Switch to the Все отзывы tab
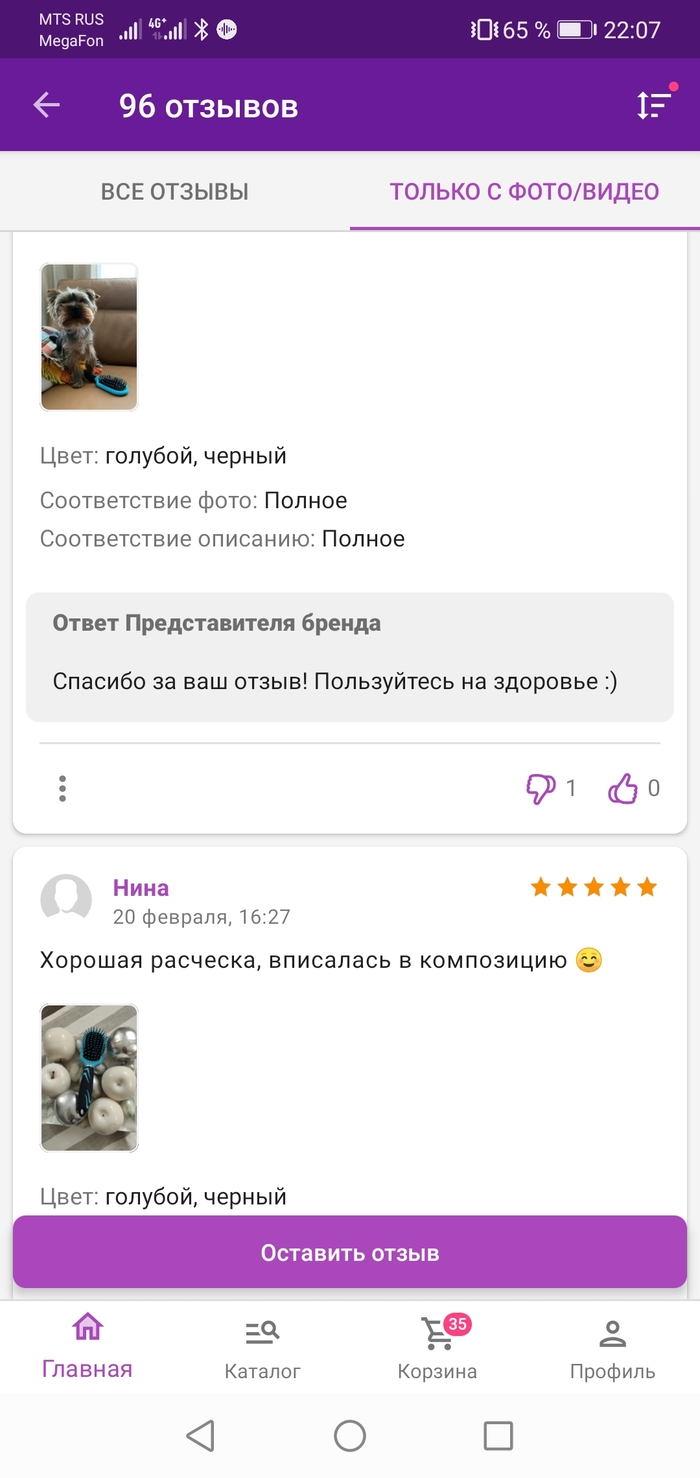This screenshot has height=1478, width=700. point(175,192)
